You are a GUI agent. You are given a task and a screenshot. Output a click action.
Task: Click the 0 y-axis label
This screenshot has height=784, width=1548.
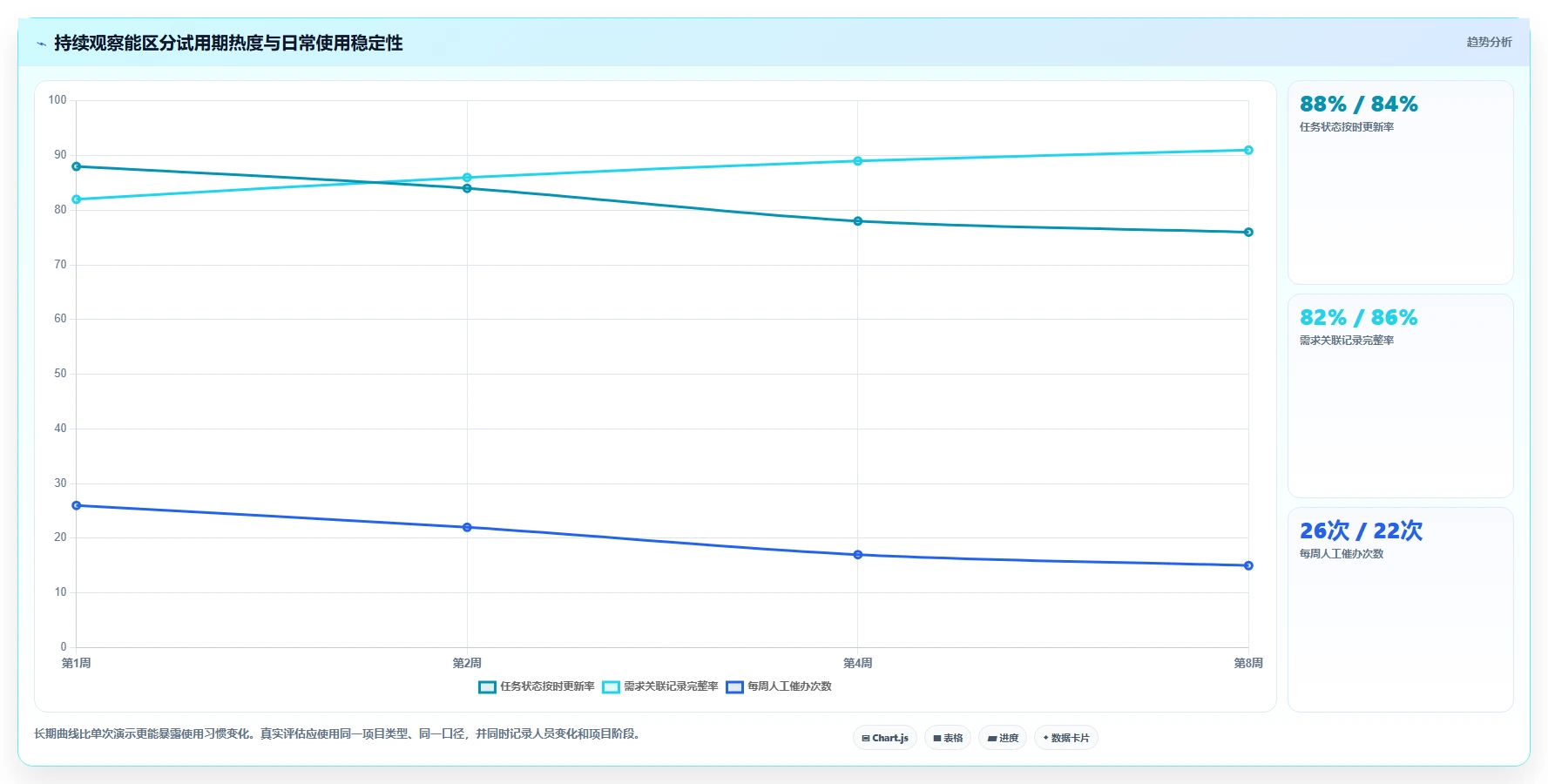64,647
